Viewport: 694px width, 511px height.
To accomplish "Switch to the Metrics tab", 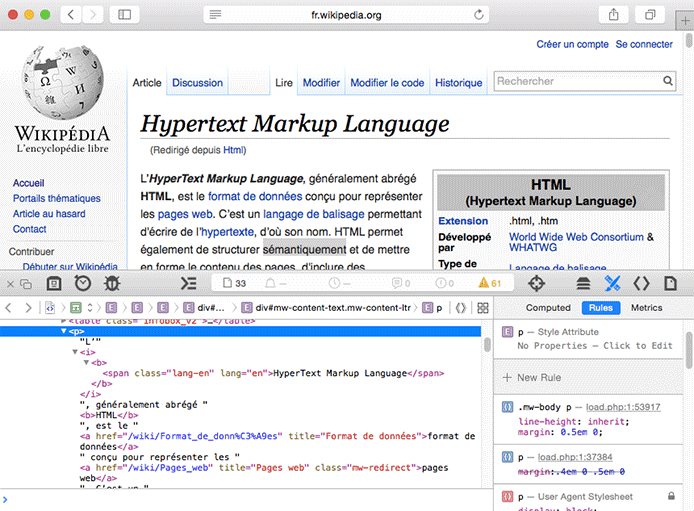I will click(x=647, y=307).
